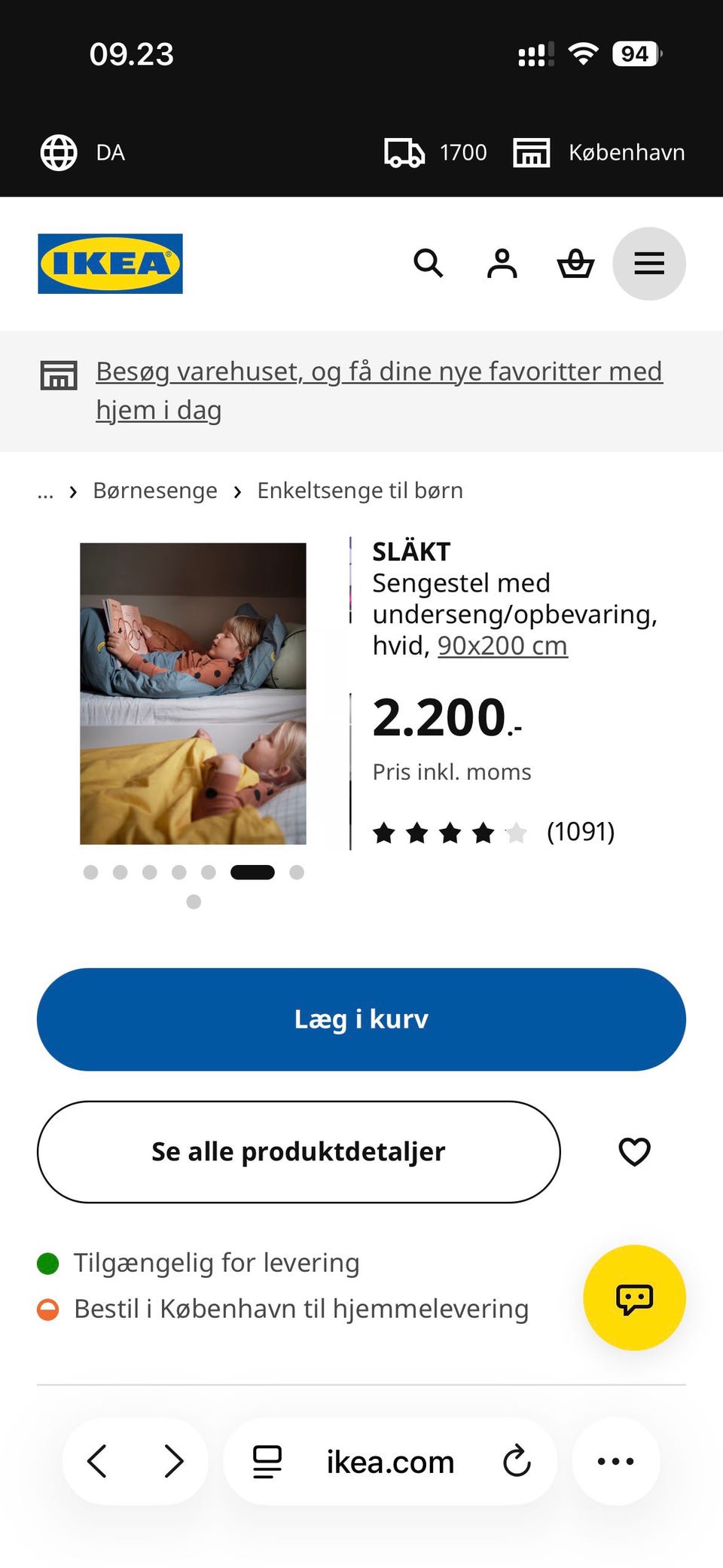Image resolution: width=723 pixels, height=1568 pixels.
Task: Go to Enkeltsenge til børn breadcrumb
Action: click(x=360, y=491)
